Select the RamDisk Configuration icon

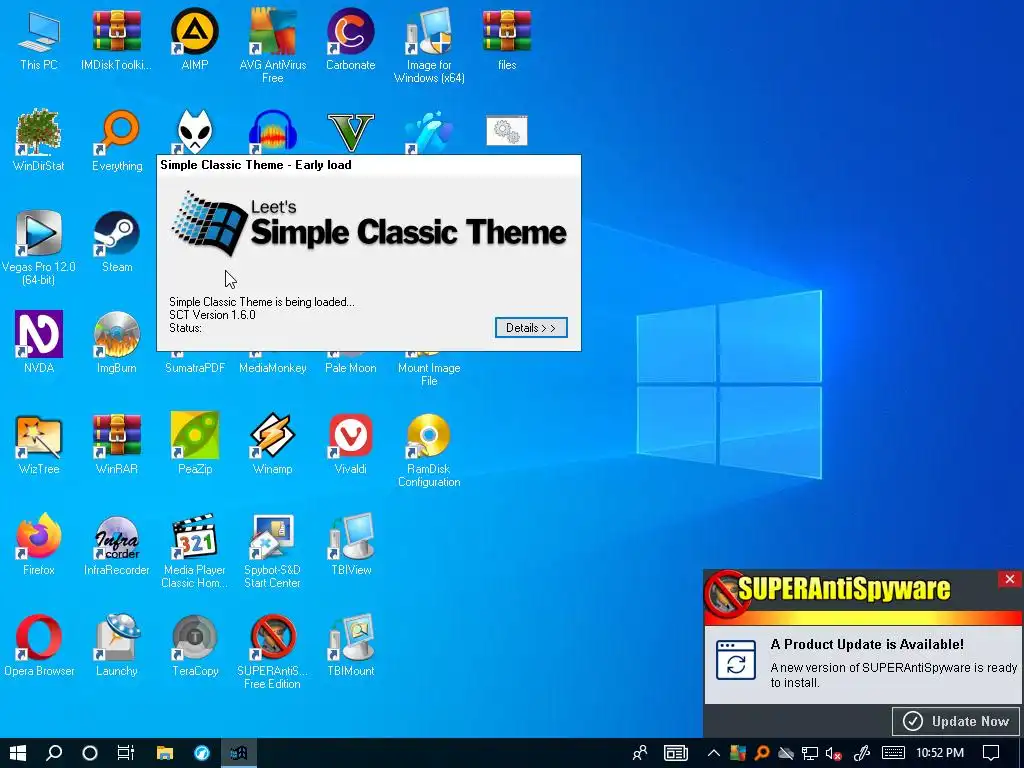coord(429,435)
